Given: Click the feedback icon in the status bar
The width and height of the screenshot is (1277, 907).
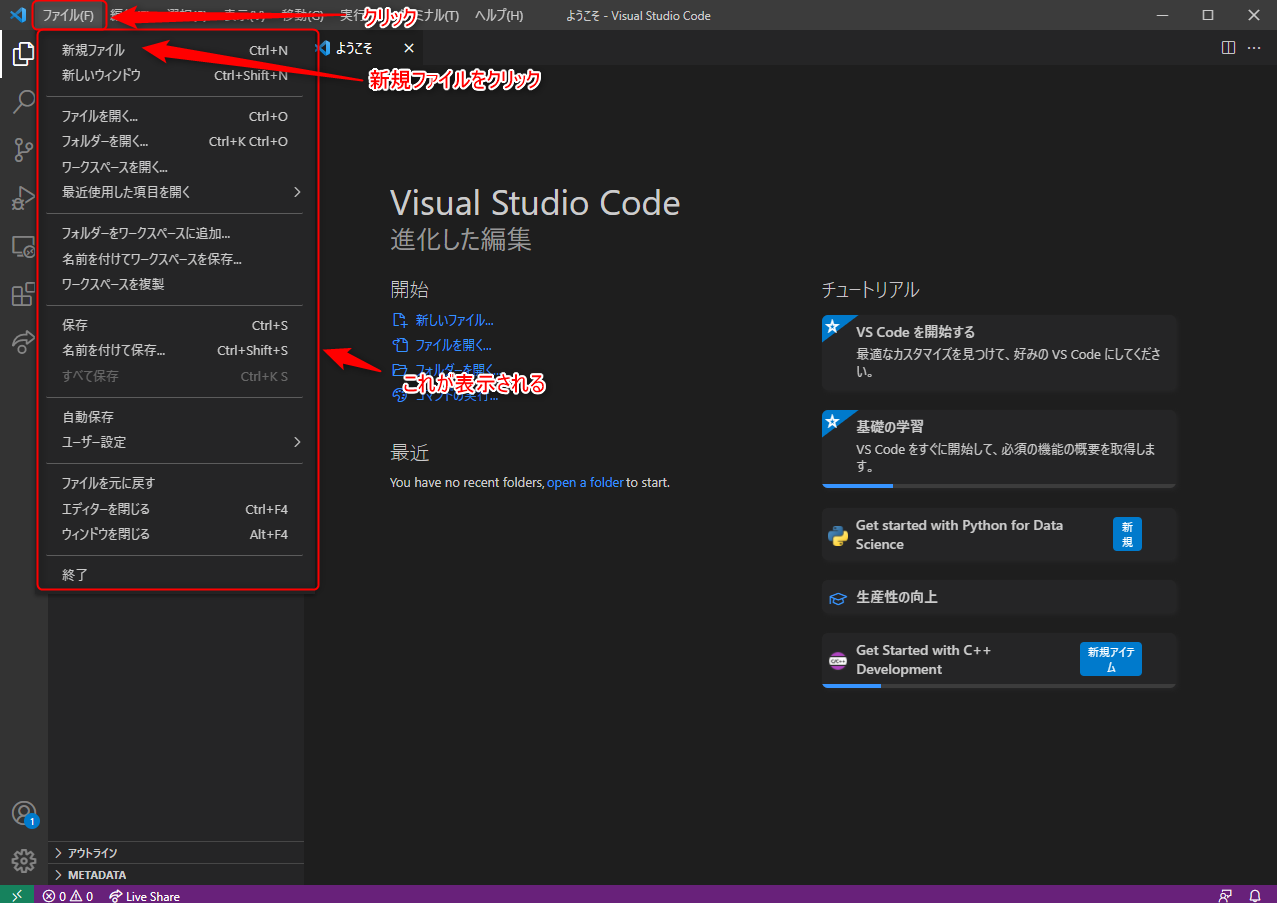Looking at the screenshot, I should (1226, 896).
